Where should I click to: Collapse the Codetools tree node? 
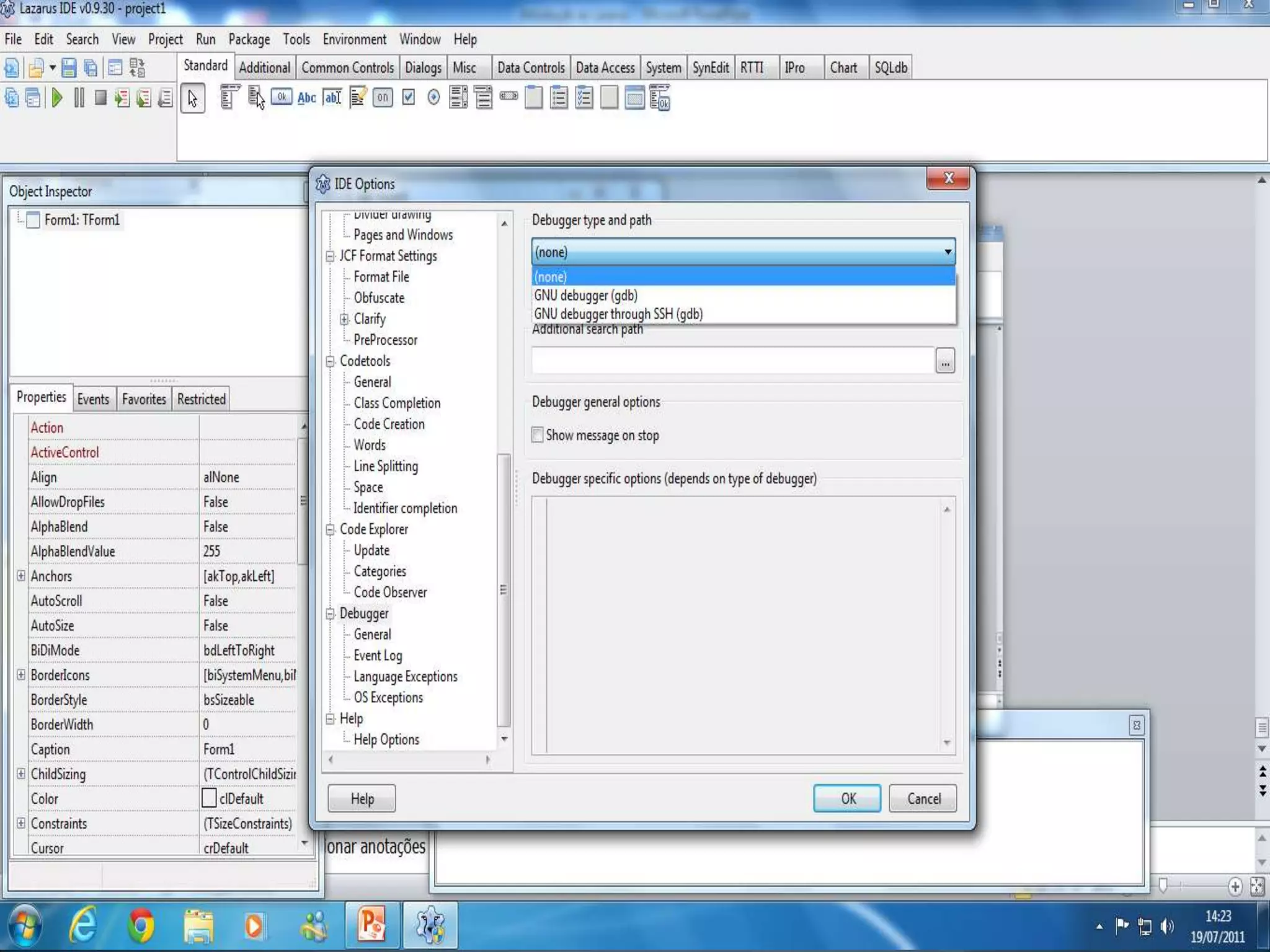(x=331, y=361)
